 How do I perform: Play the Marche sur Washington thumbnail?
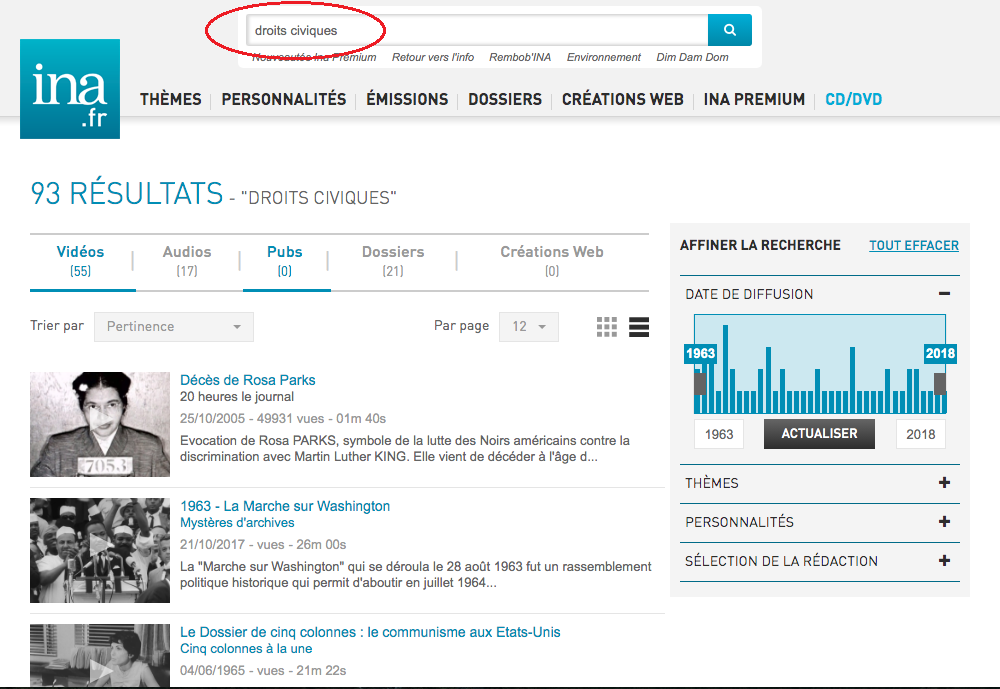click(x=100, y=550)
